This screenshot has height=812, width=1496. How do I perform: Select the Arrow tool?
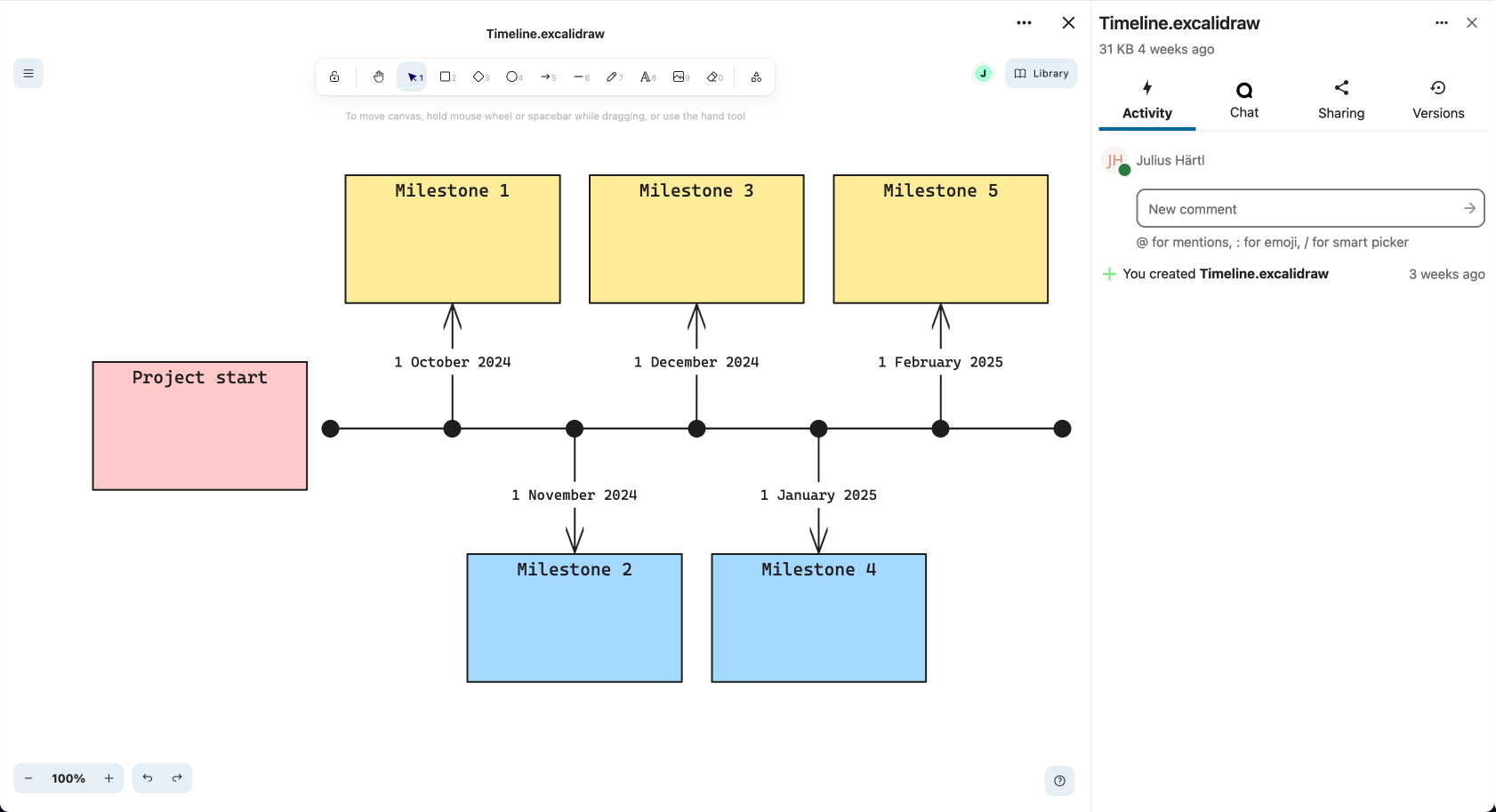point(547,76)
